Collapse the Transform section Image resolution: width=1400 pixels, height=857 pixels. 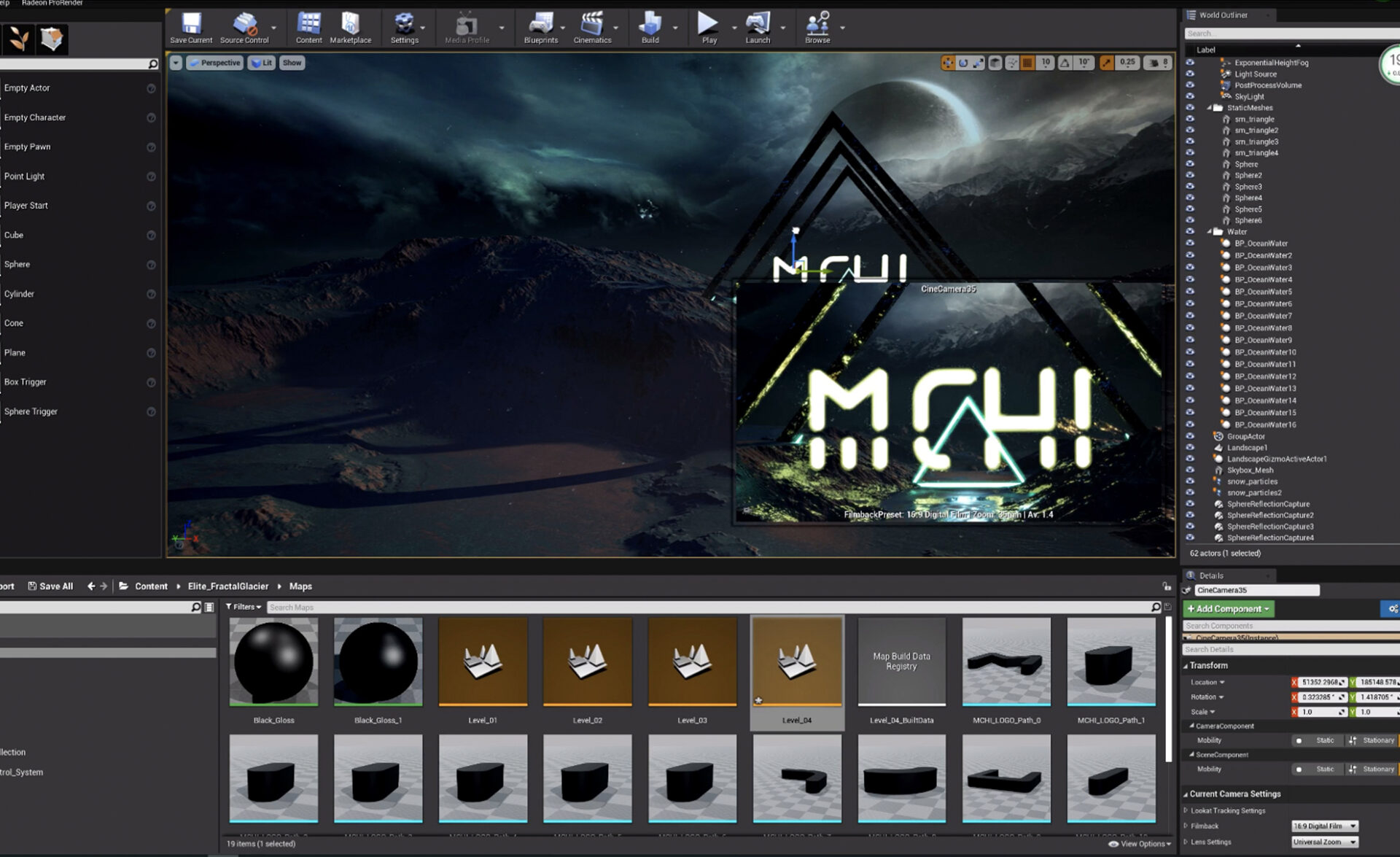(1186, 665)
